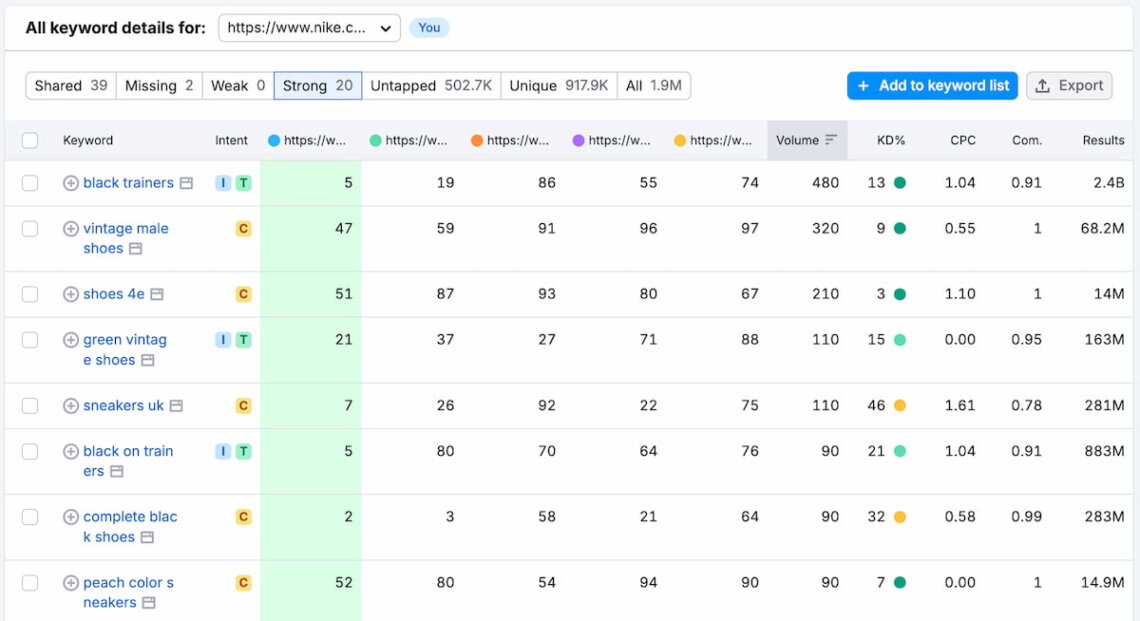Open SERP icon for complete black shoes
The width and height of the screenshot is (1140, 621).
[147, 537]
